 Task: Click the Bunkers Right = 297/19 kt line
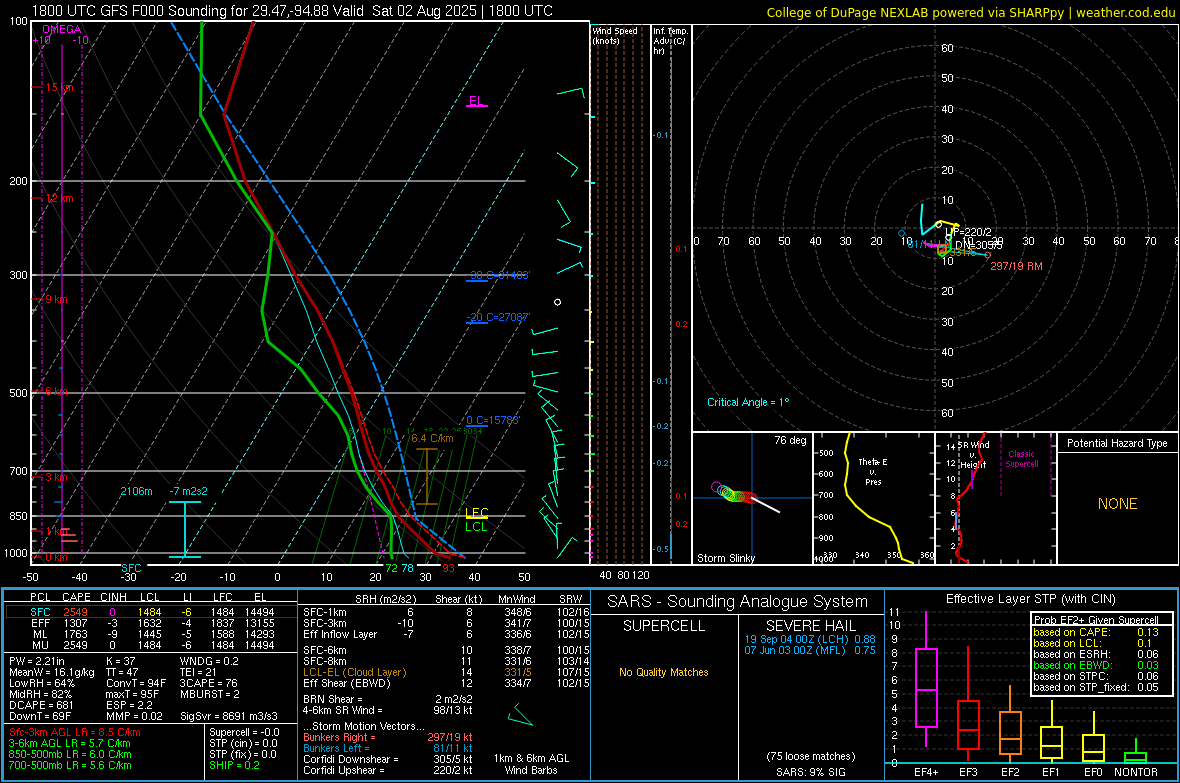pyautogui.click(x=388, y=737)
